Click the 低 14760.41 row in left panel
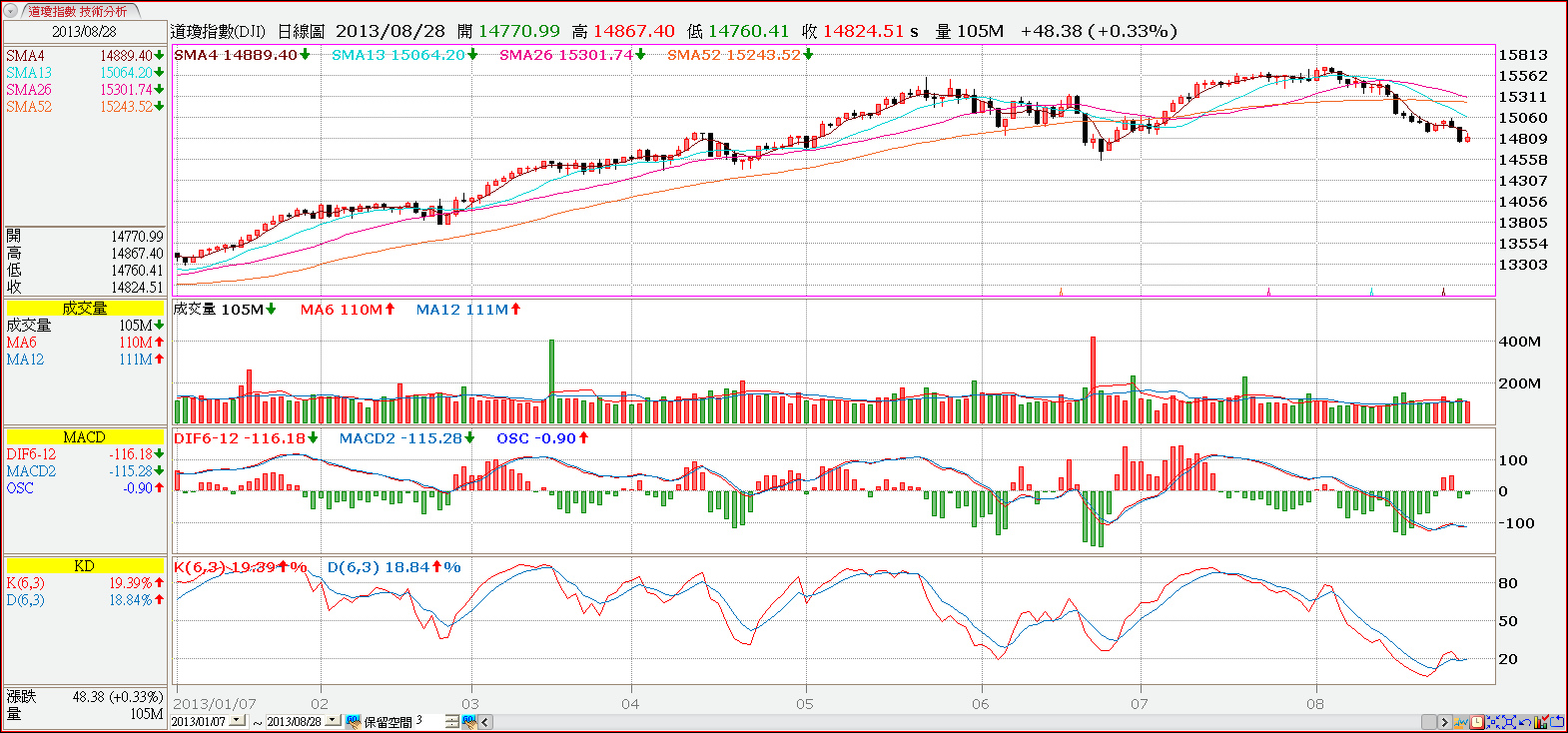The image size is (1568, 733). [84, 271]
